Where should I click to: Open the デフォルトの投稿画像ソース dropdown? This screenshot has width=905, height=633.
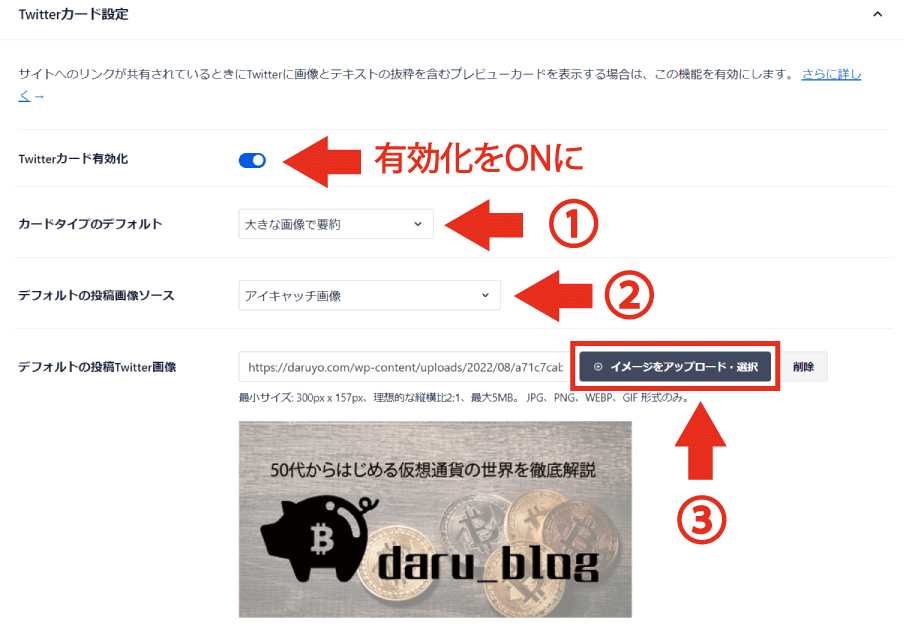369,295
